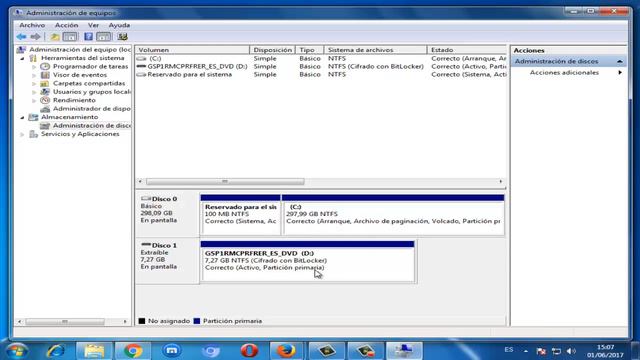The height and width of the screenshot is (360, 640).
Task: Select Servicios y Aplicaciones node
Action: pyautogui.click(x=80, y=134)
